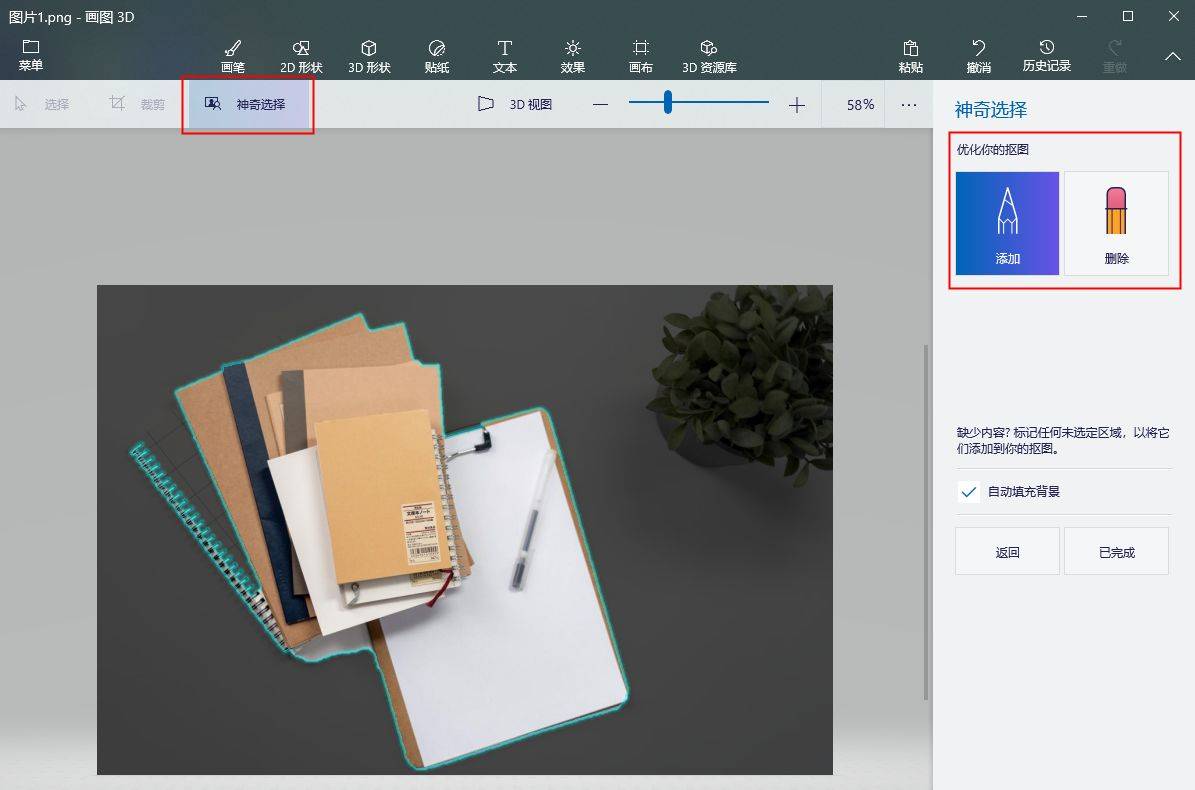The image size is (1195, 790).
Task: Uncheck the 自动填充背景 checkbox
Action: click(x=968, y=492)
